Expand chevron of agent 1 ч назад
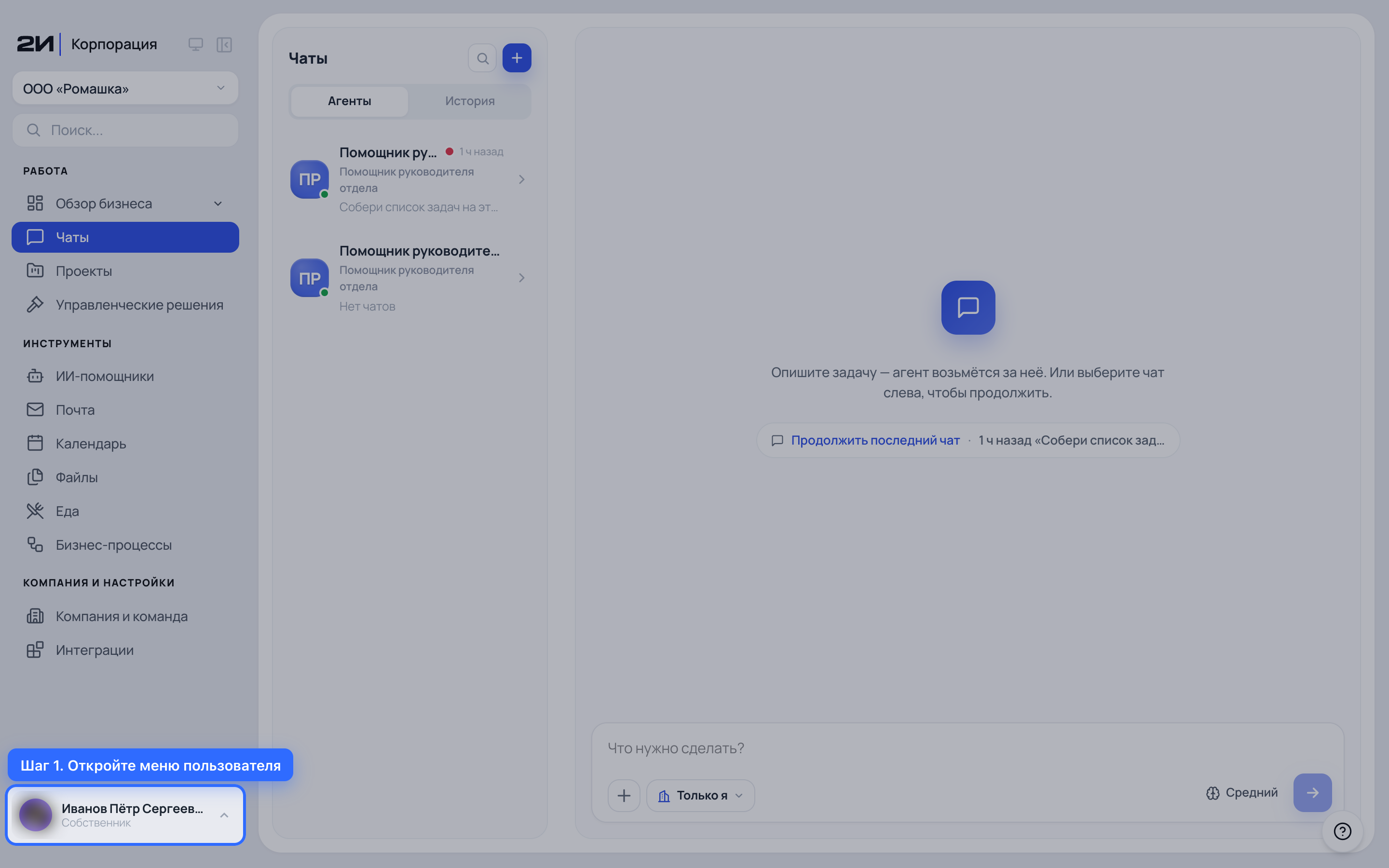 coord(521,180)
